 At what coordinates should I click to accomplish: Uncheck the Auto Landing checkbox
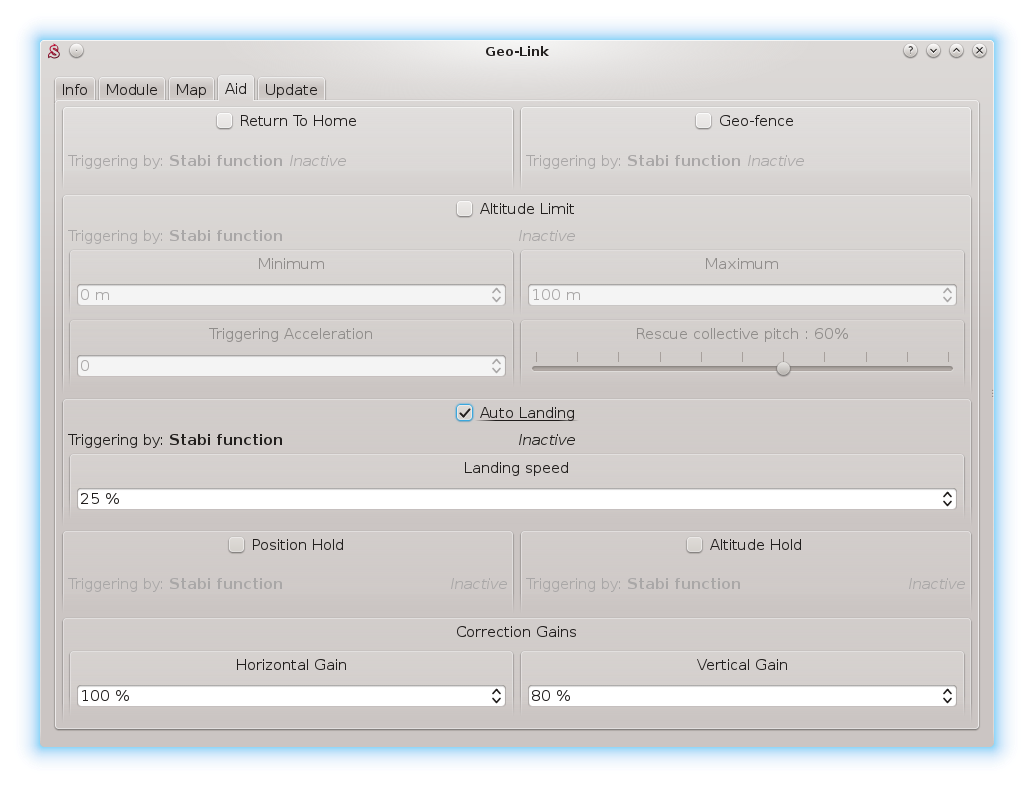pos(464,413)
